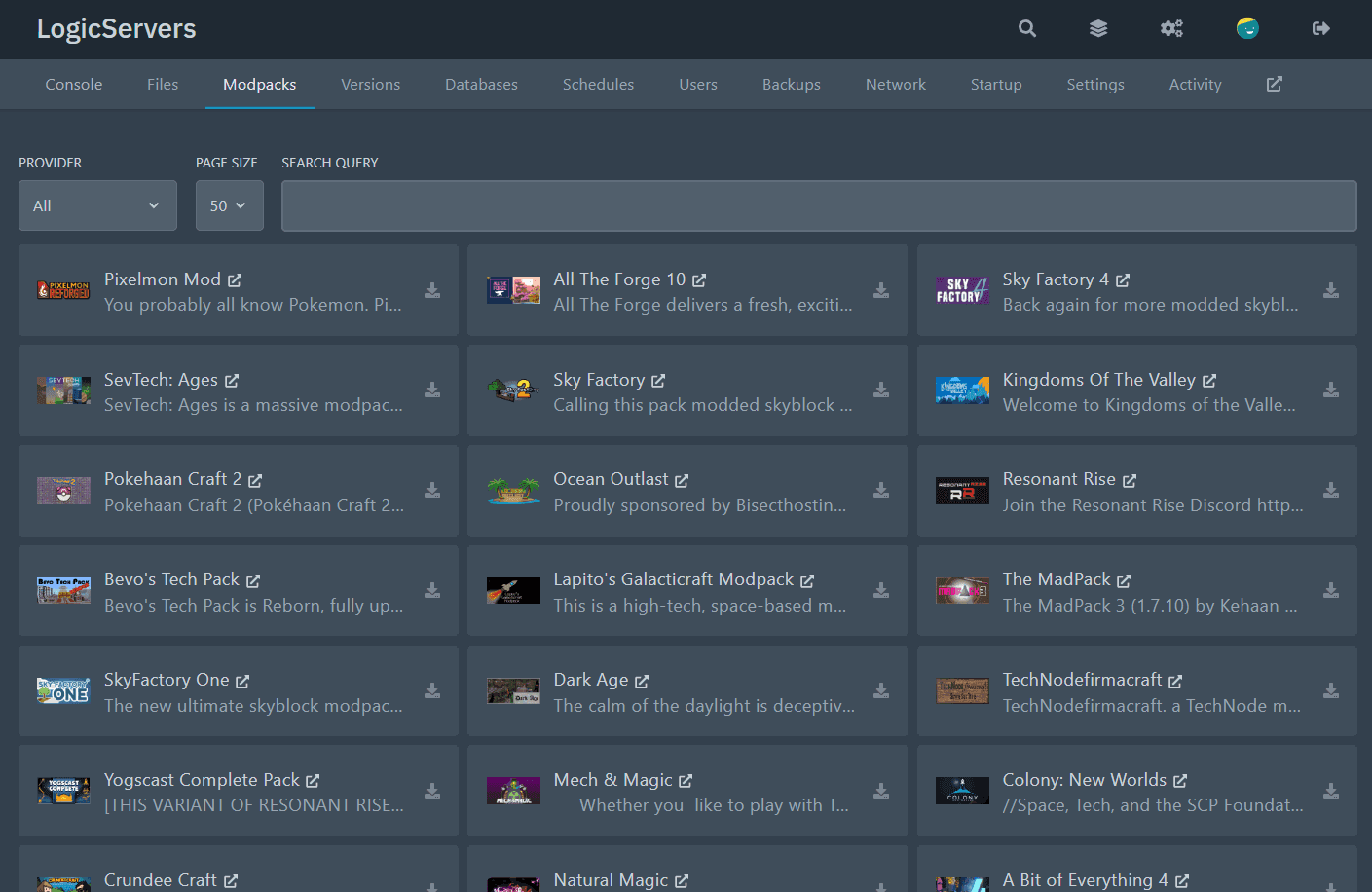Image resolution: width=1372 pixels, height=892 pixels.
Task: Click the LogicServers logo title
Action: click(117, 28)
